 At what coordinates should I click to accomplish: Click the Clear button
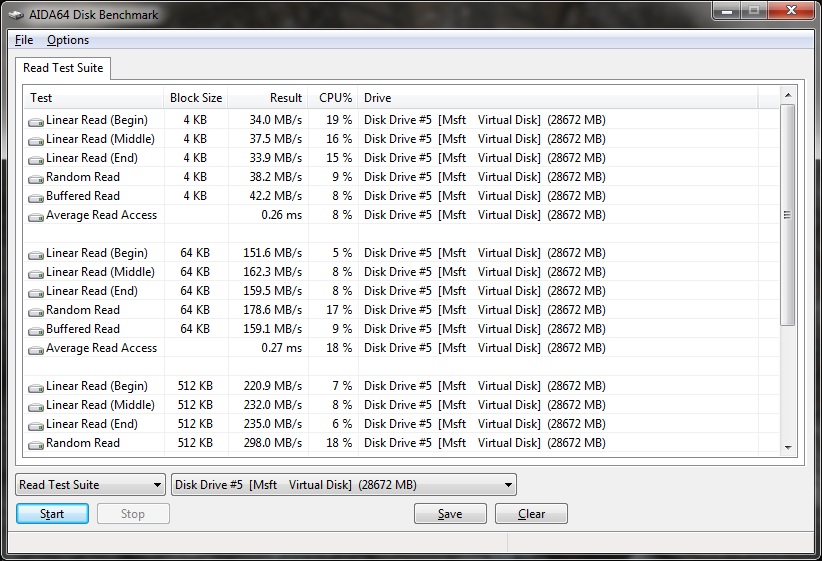click(531, 514)
